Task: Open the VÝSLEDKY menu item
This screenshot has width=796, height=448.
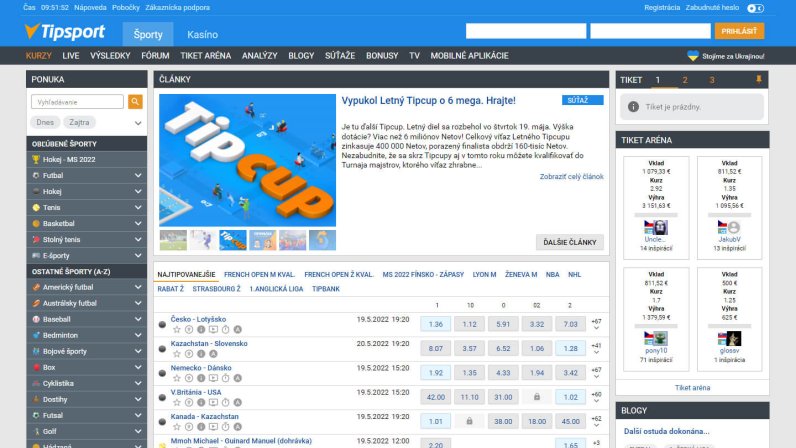Action: coord(110,56)
